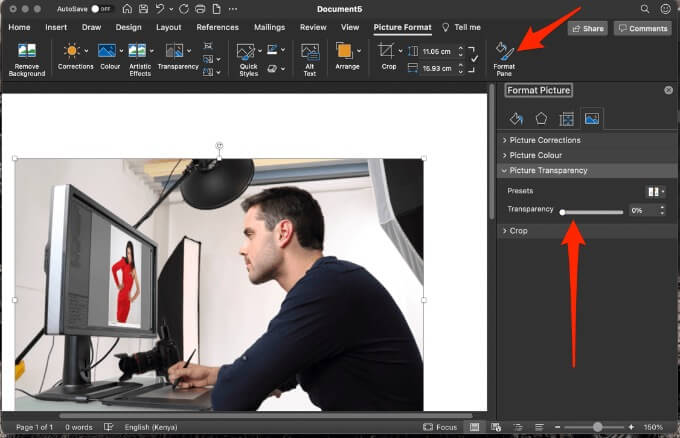Click the Transparency slider handle
Screen dimensions: 680x438
[x=562, y=211]
